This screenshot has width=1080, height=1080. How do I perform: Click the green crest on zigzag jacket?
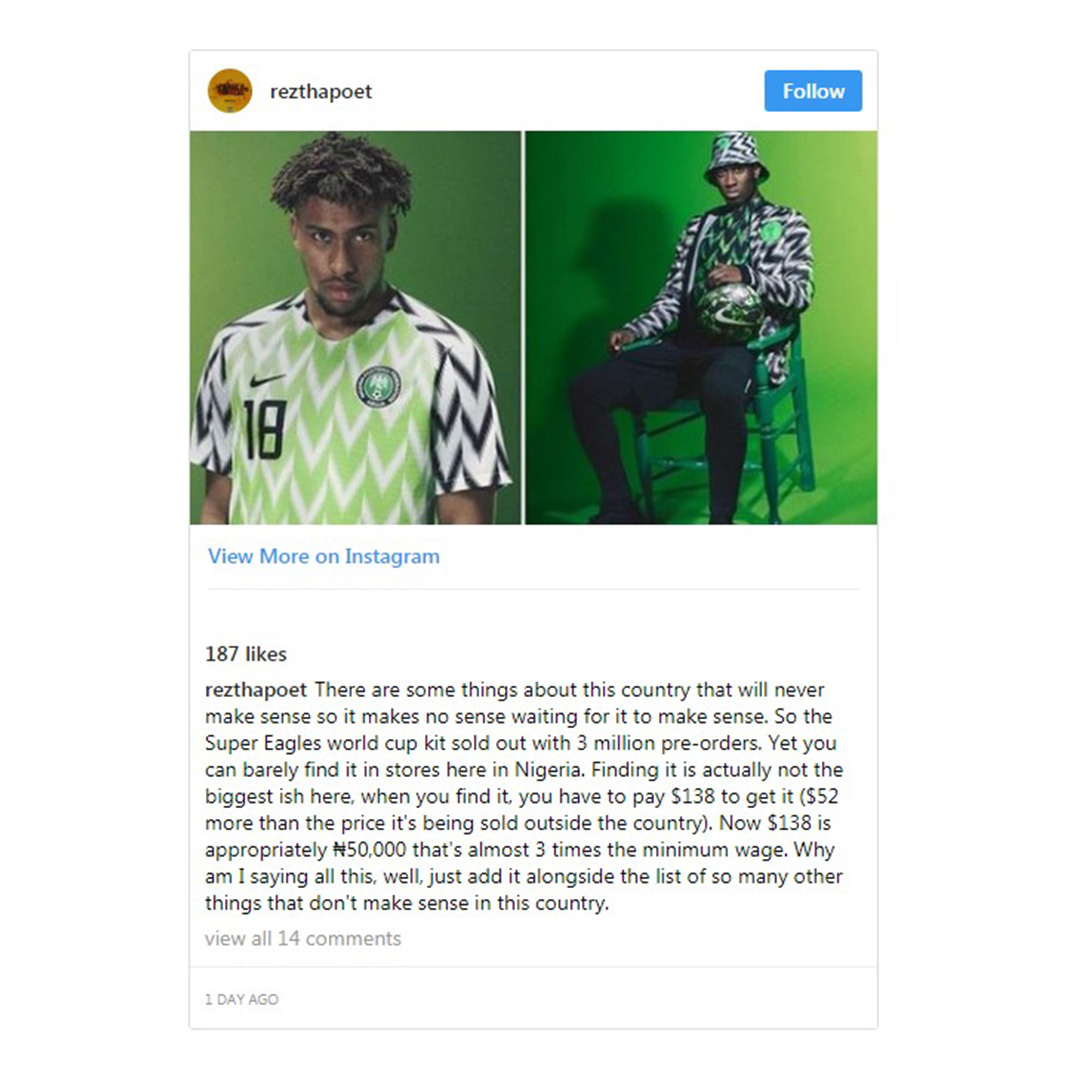pyautogui.click(x=771, y=229)
